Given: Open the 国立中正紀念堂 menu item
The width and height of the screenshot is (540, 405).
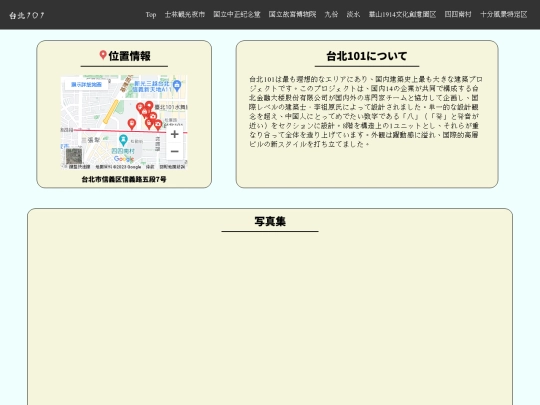Looking at the screenshot, I should (237, 14).
